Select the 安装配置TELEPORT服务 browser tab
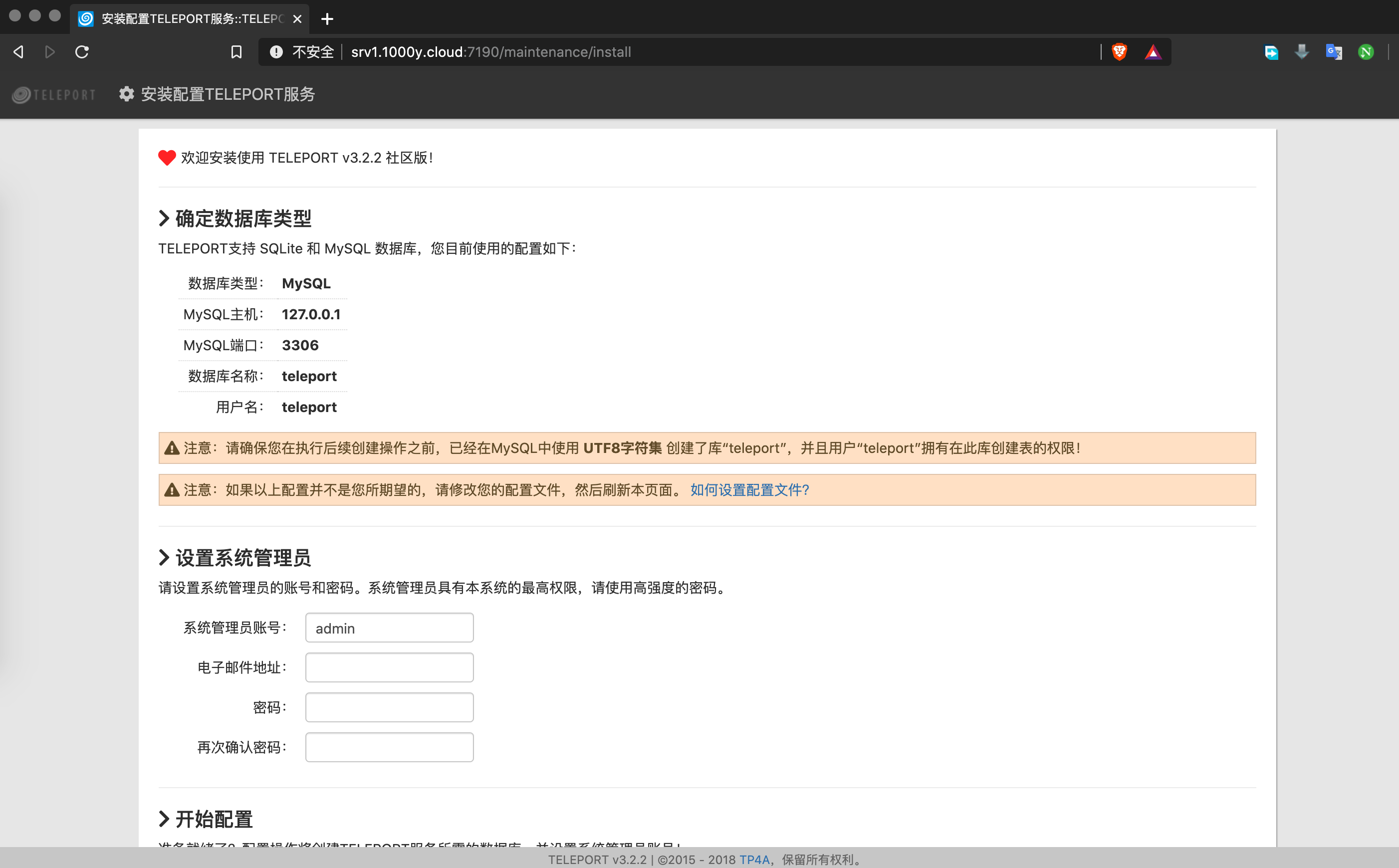The height and width of the screenshot is (868, 1399). coord(190,18)
